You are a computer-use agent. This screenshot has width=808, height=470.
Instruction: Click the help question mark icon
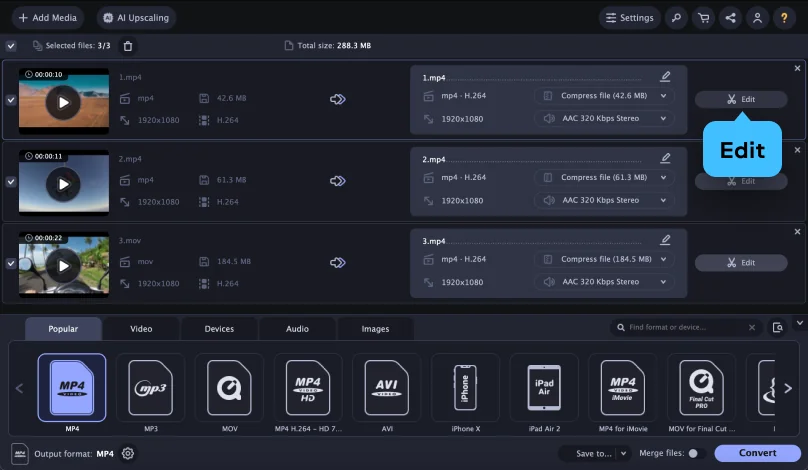click(x=785, y=18)
